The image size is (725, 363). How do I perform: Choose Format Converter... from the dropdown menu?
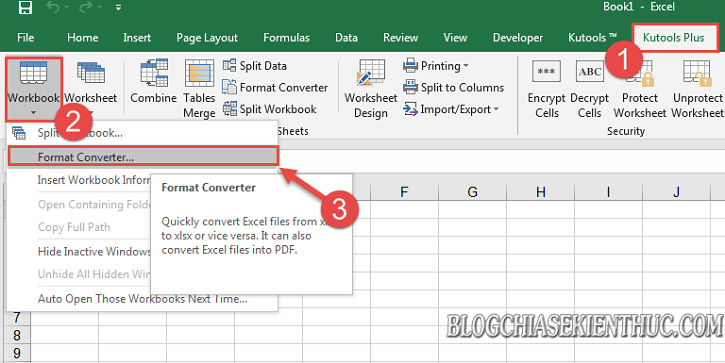point(143,157)
